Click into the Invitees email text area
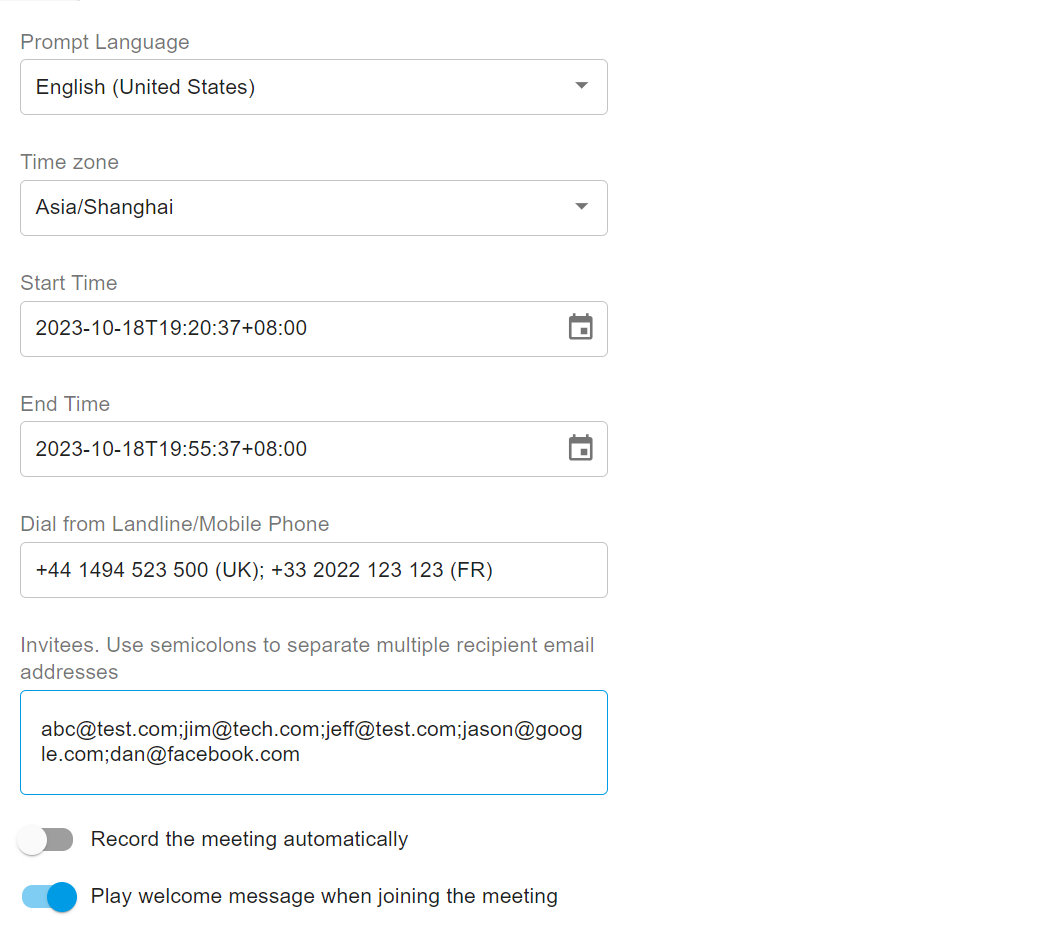This screenshot has width=1055, height=949. tap(313, 742)
